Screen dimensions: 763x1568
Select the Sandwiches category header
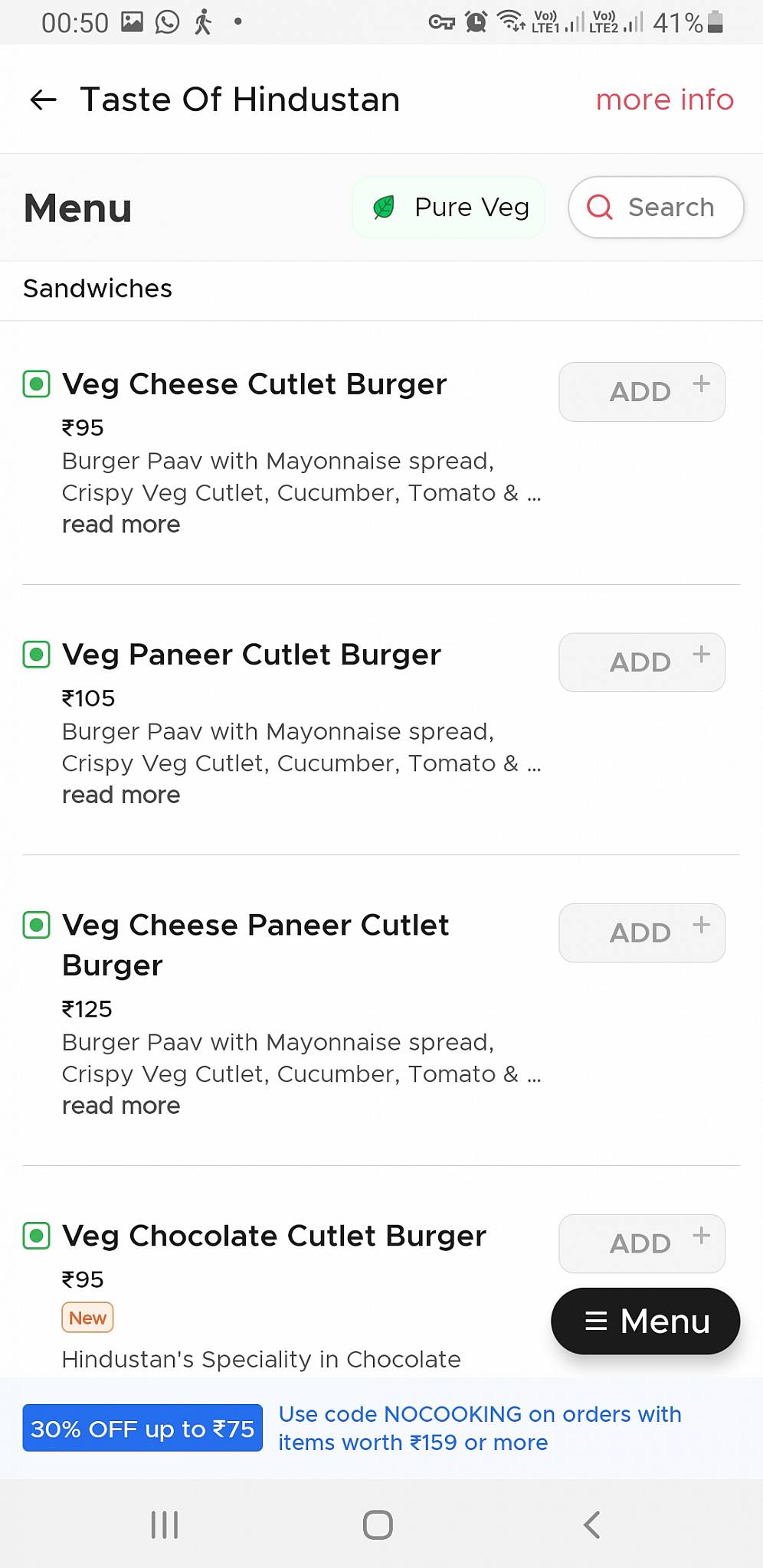[x=98, y=289]
